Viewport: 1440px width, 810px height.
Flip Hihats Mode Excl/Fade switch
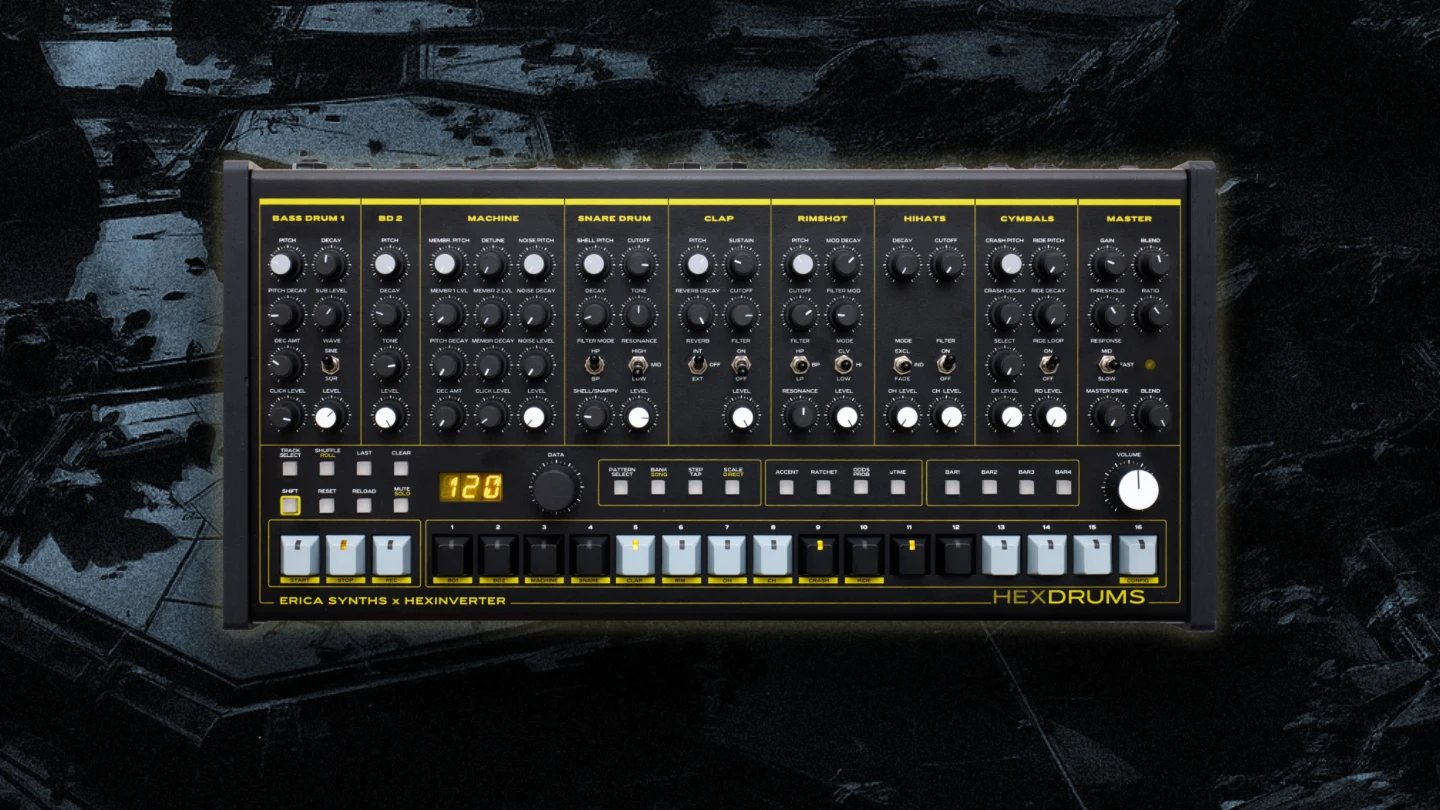point(902,365)
